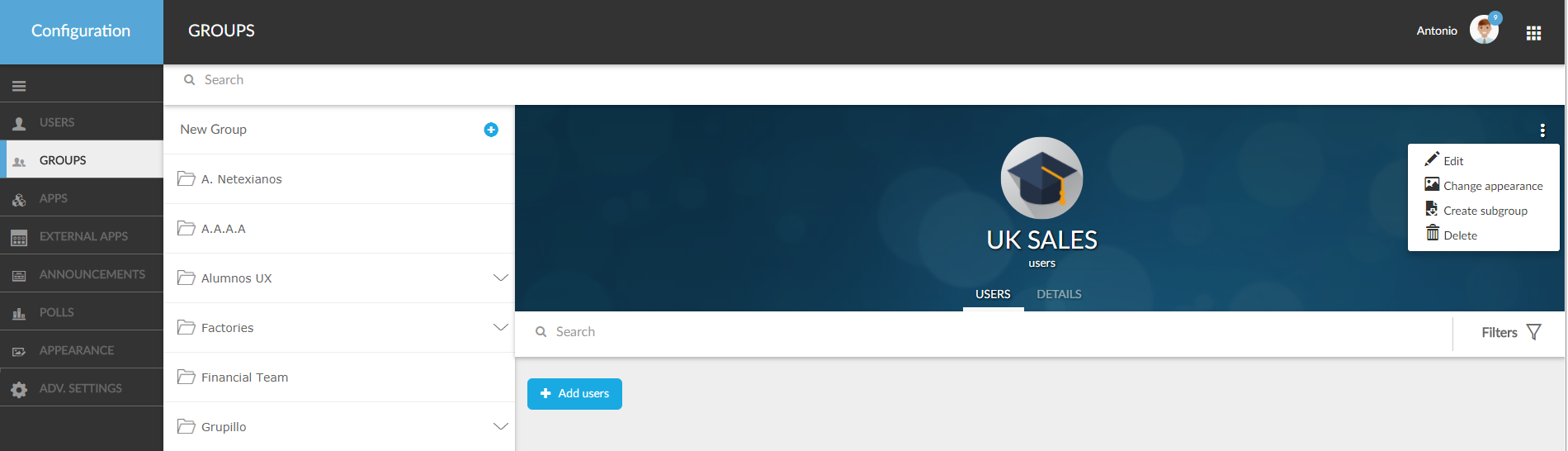Viewport: 1568px width, 451px height.
Task: Click the Filters funnel icon
Action: click(1534, 332)
